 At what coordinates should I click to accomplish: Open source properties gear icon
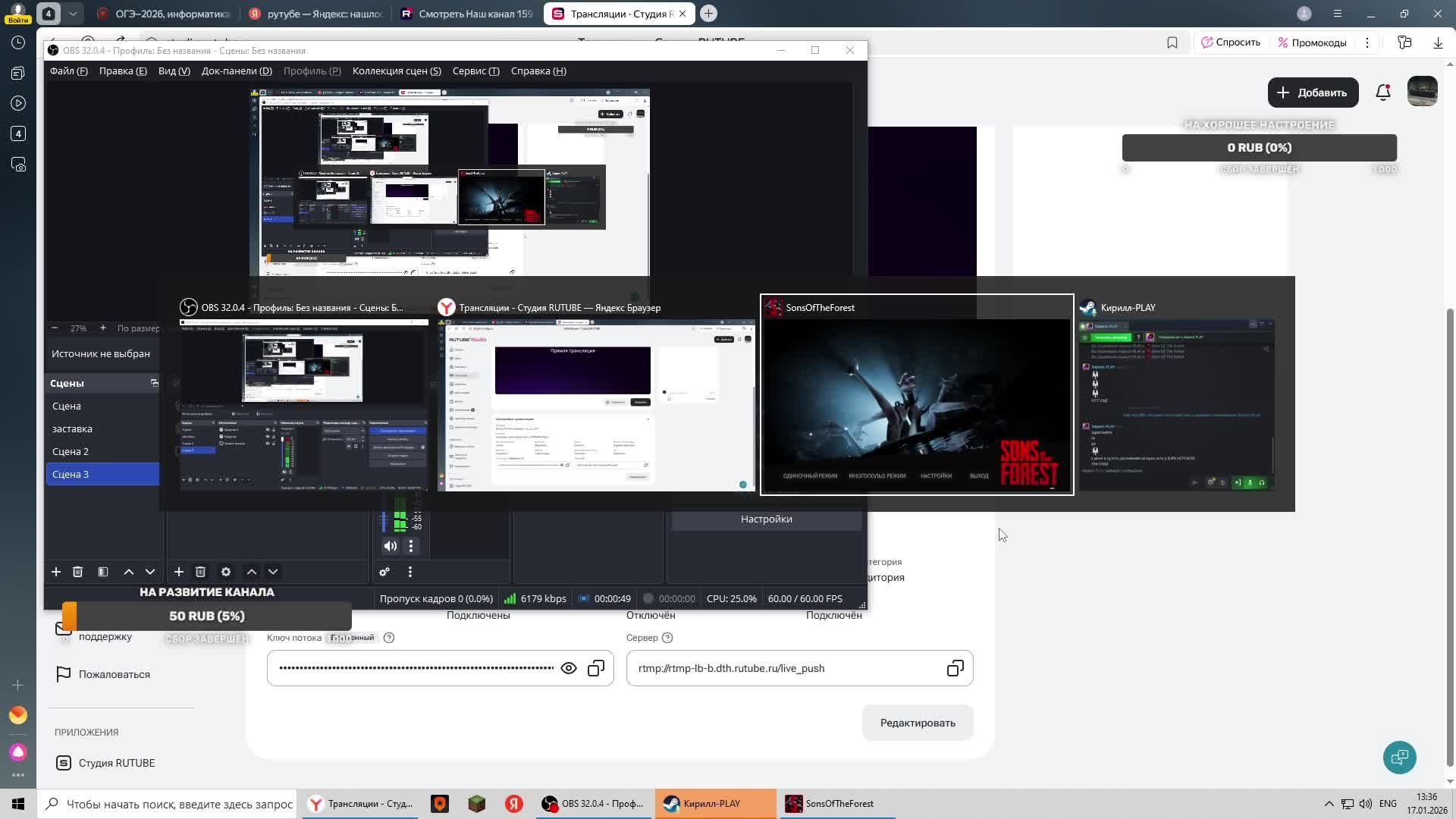point(225,572)
